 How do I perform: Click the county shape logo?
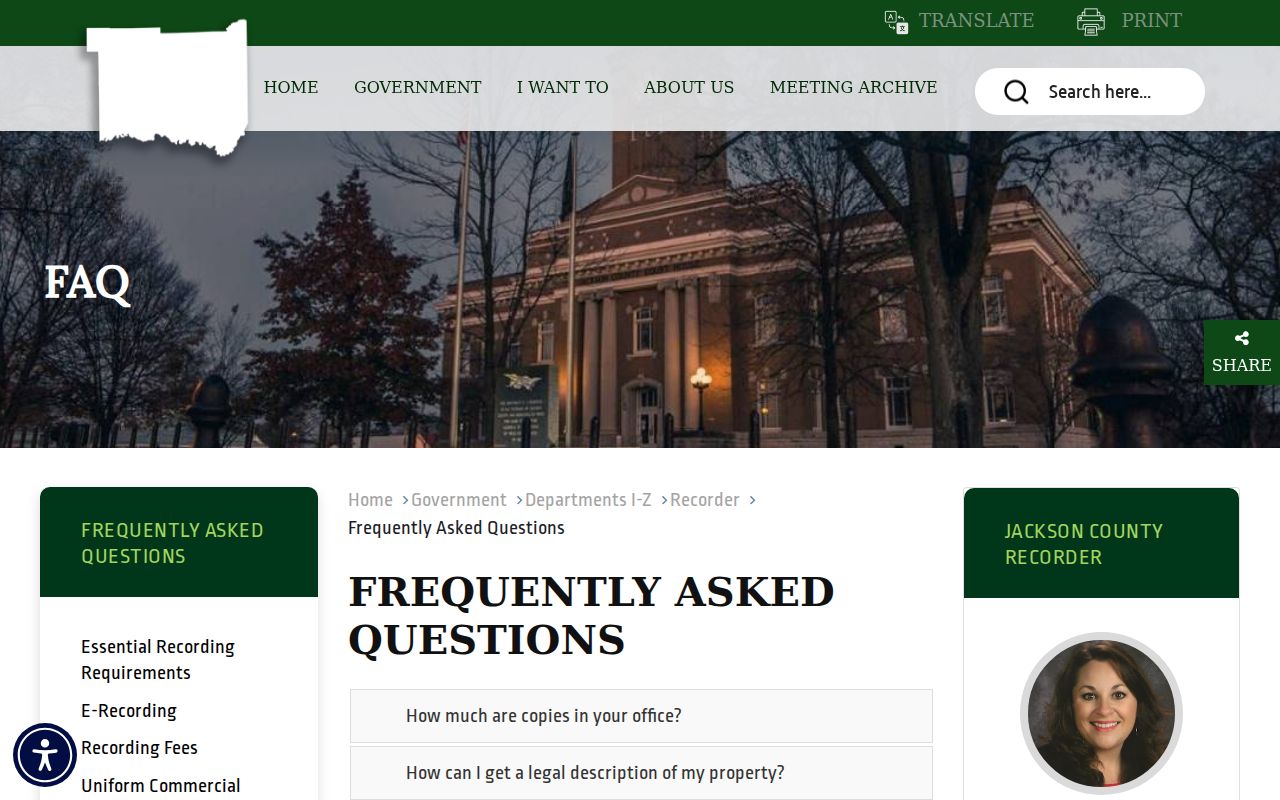(x=168, y=88)
